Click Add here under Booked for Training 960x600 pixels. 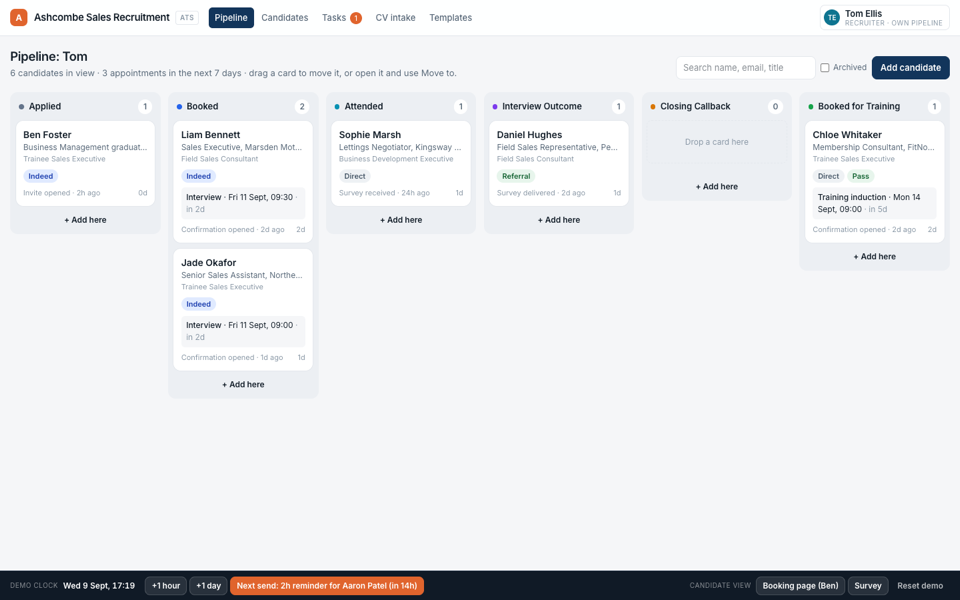point(875,257)
